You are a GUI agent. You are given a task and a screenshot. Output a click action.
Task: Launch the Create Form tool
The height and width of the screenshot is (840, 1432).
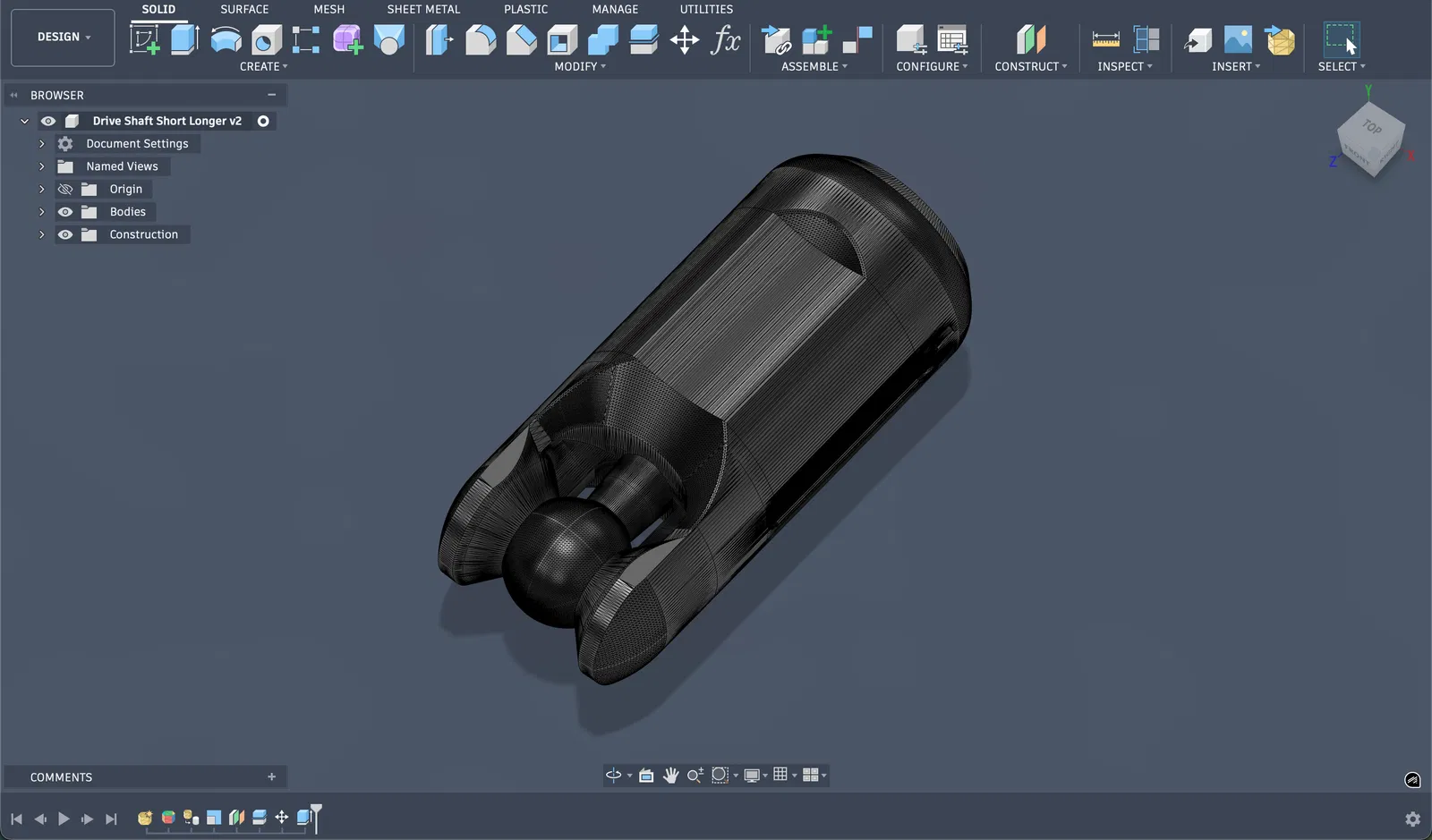348,39
